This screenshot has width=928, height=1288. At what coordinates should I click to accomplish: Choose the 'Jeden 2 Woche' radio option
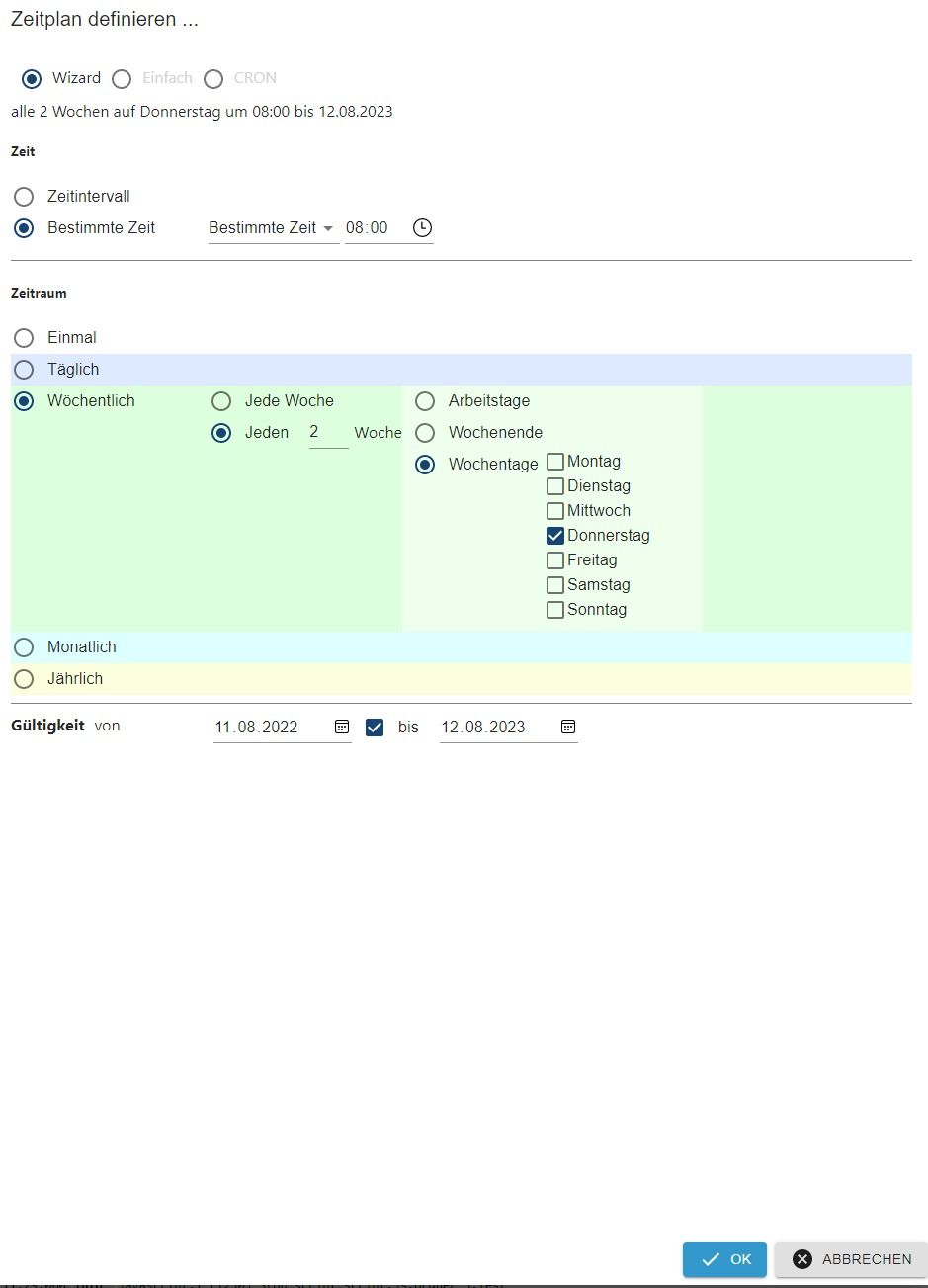(221, 433)
